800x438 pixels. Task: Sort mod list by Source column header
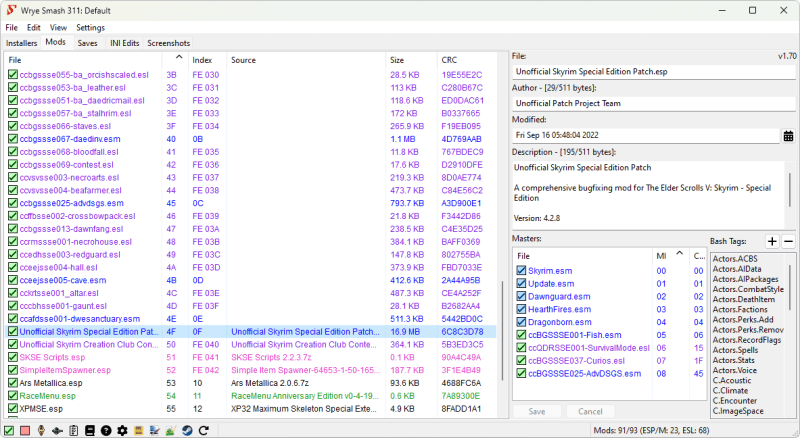pos(306,60)
